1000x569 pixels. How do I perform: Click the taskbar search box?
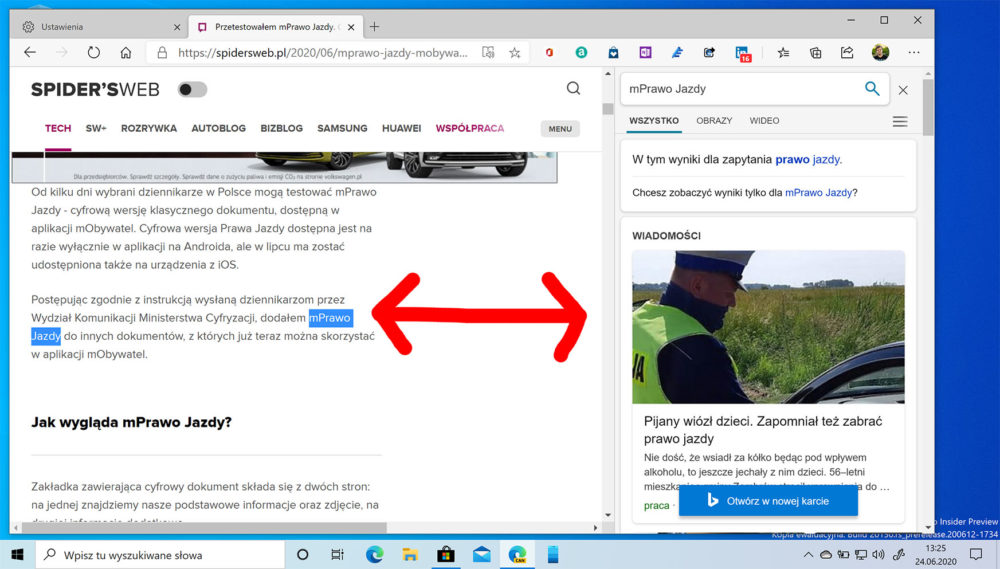tap(160, 555)
